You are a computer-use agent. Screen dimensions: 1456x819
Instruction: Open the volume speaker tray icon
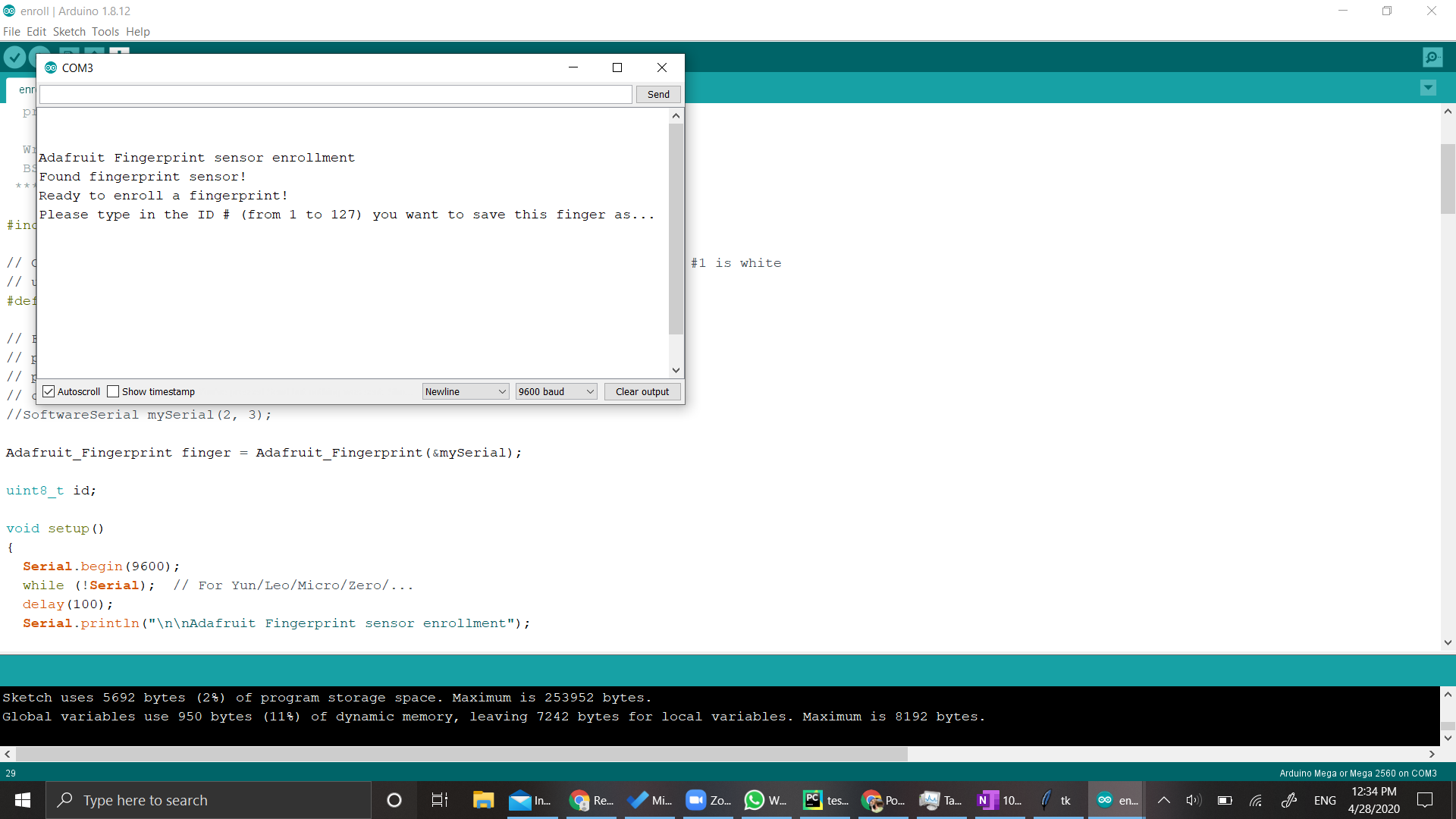tap(1193, 800)
